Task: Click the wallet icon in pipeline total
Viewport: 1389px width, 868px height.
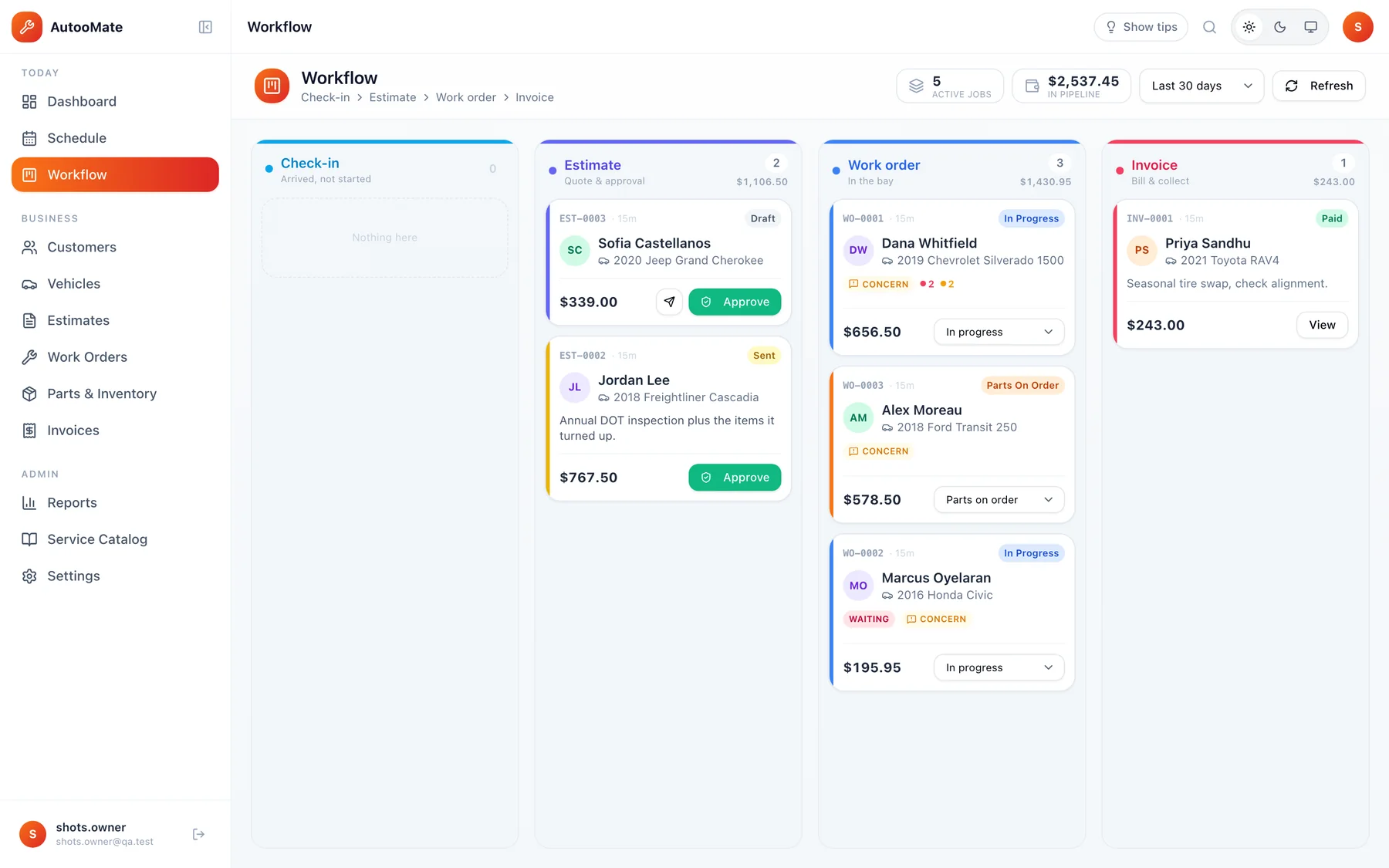Action: (1032, 86)
